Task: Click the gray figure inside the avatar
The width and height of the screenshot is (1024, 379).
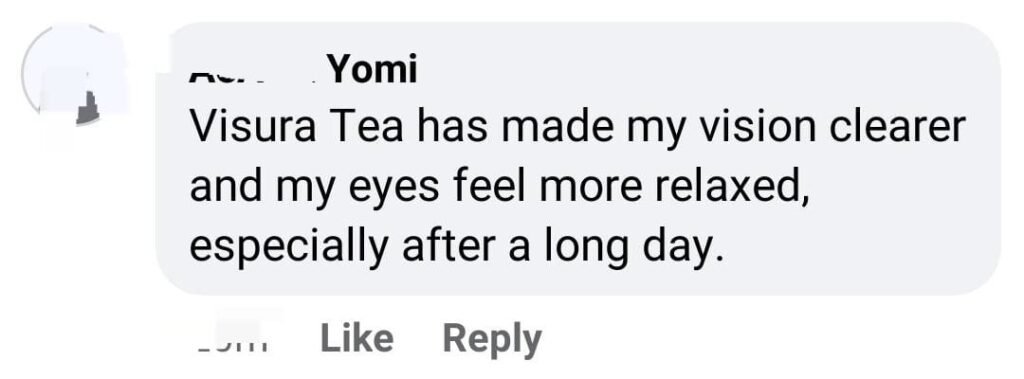Action: pyautogui.click(x=88, y=108)
